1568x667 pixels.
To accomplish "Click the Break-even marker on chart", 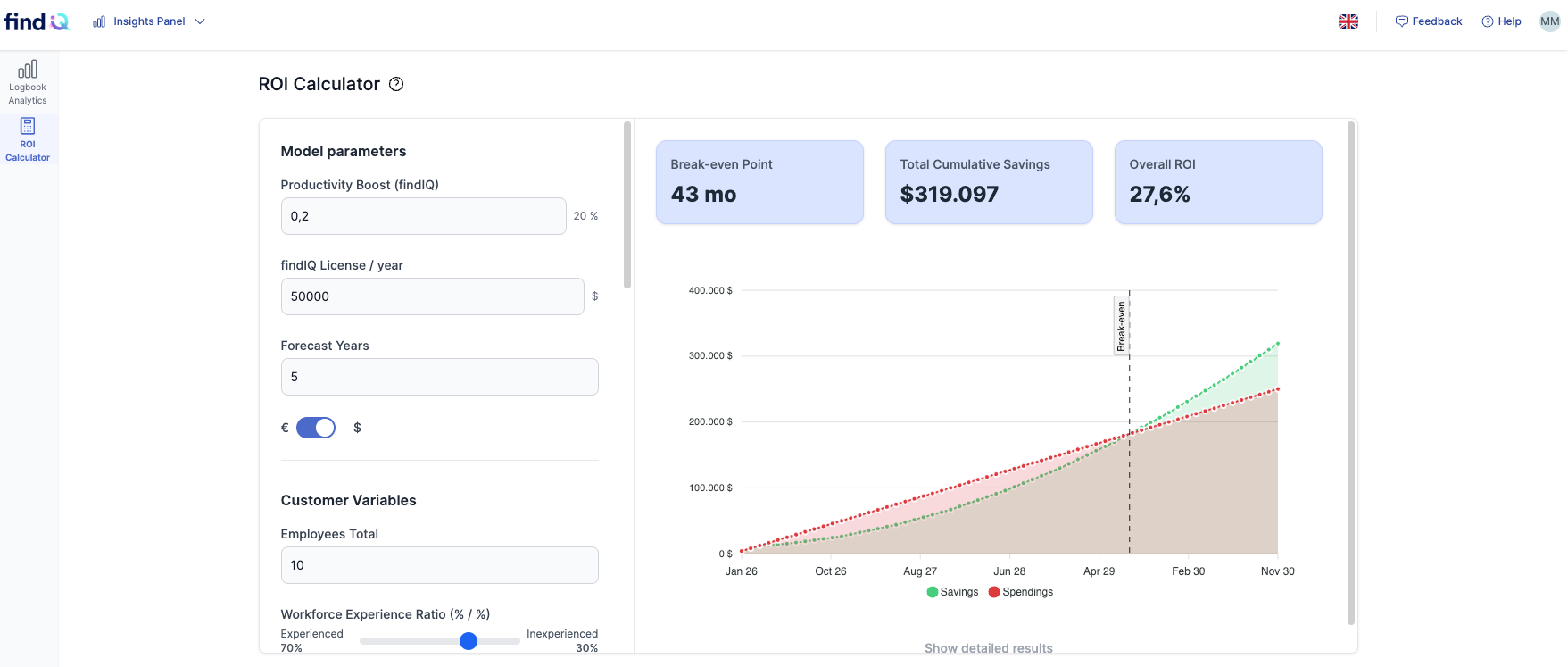I will (1122, 326).
